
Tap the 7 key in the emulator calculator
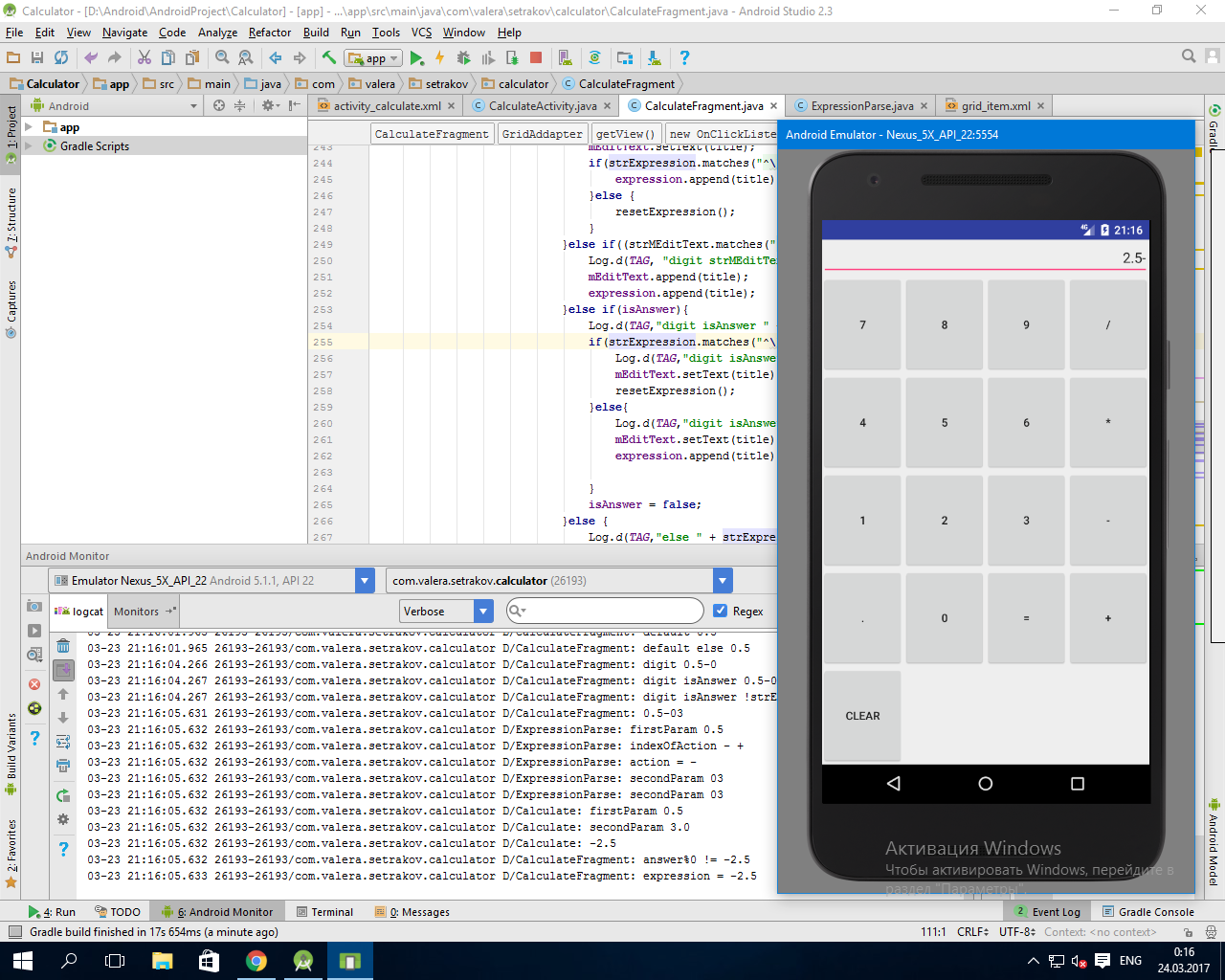862,324
